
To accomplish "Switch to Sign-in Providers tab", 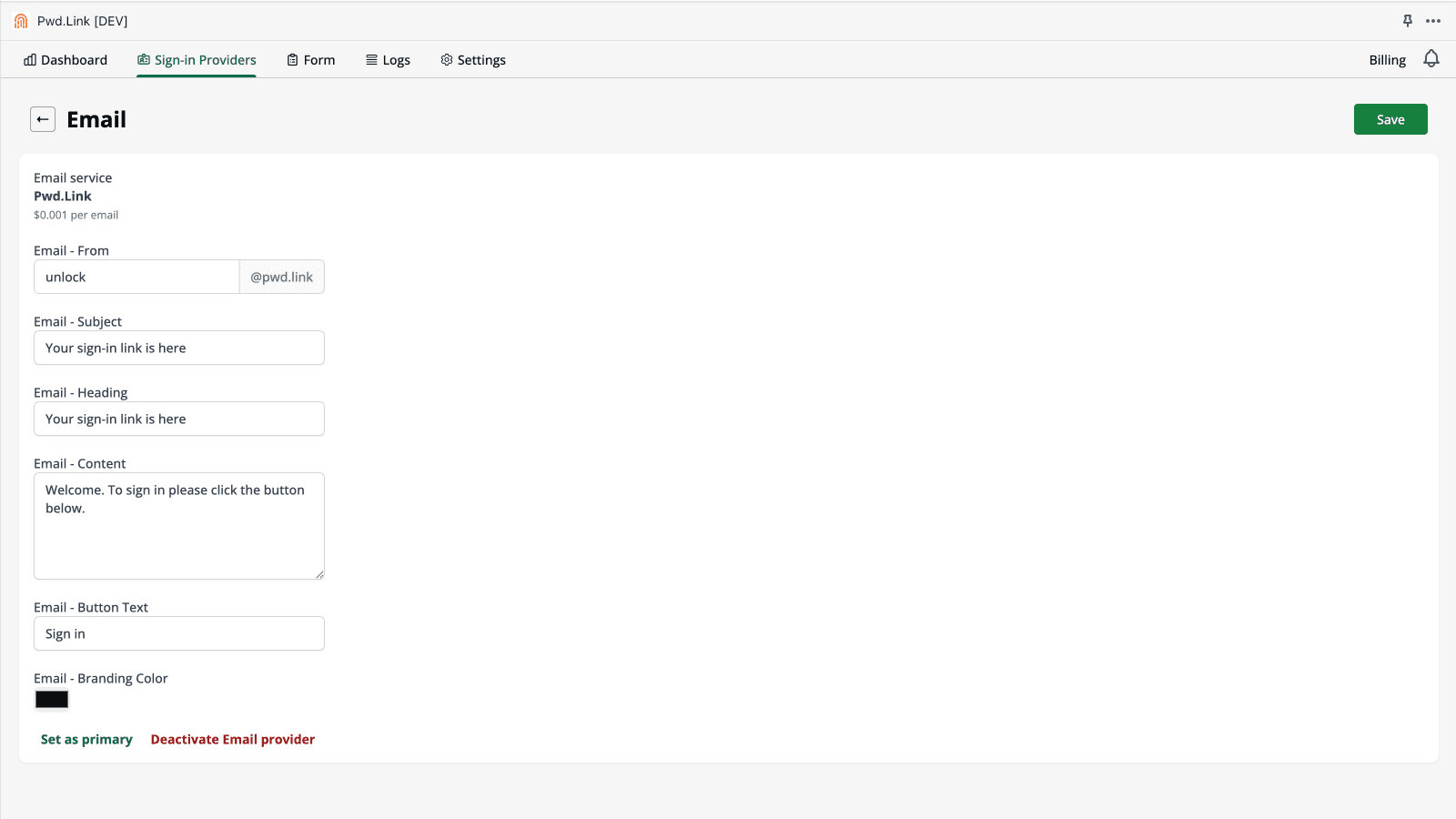I will pos(197,60).
